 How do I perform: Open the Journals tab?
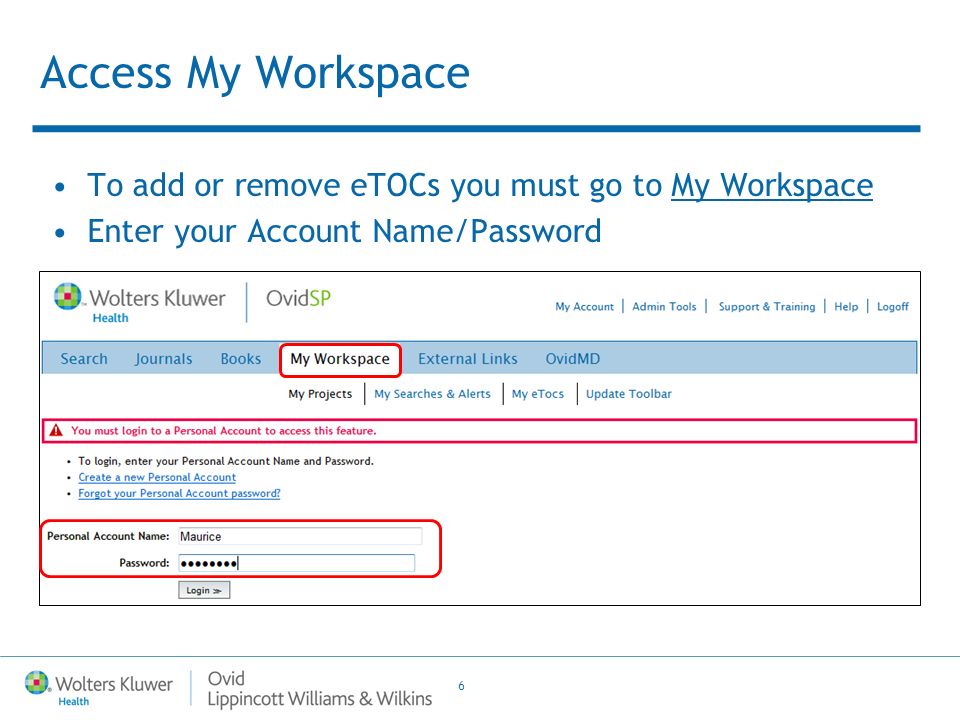[163, 359]
